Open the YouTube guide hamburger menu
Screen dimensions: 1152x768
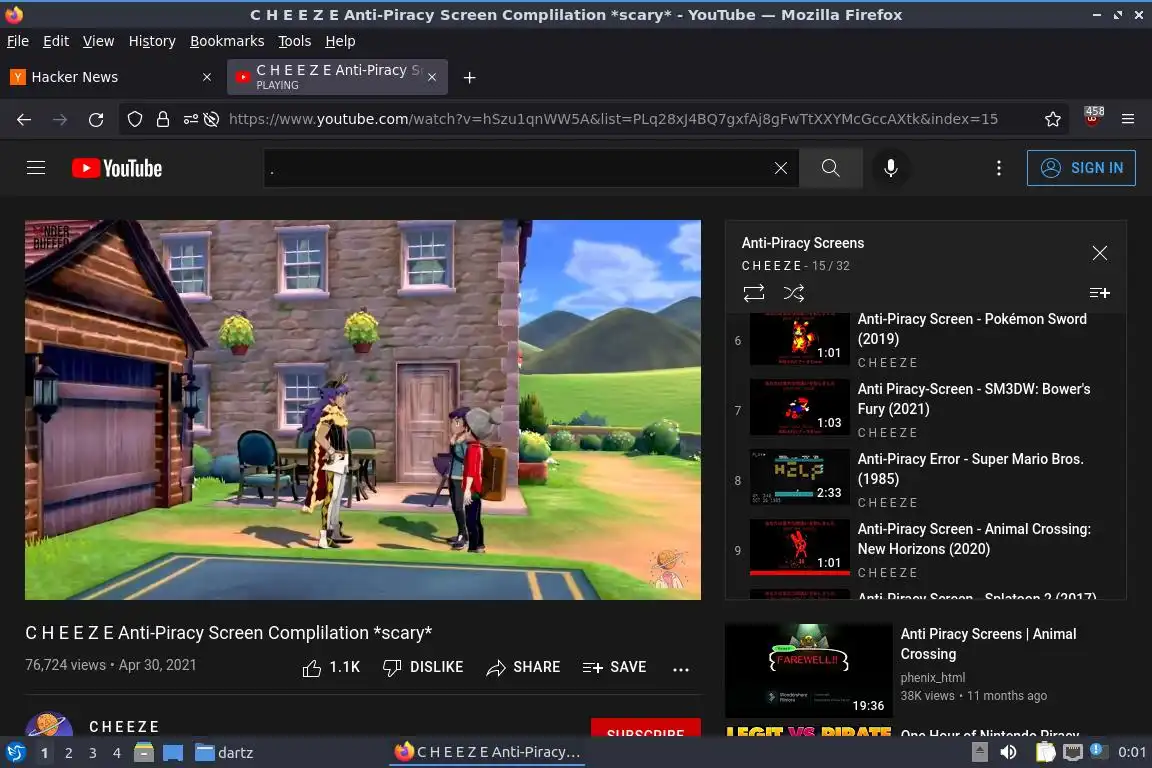coord(35,168)
